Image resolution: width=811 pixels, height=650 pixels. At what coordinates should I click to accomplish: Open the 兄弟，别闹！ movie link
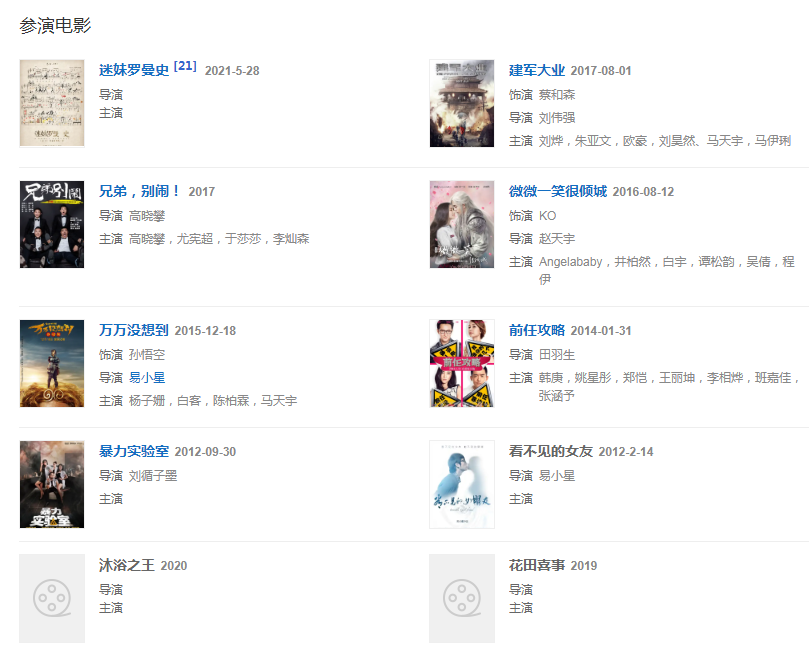click(x=140, y=191)
